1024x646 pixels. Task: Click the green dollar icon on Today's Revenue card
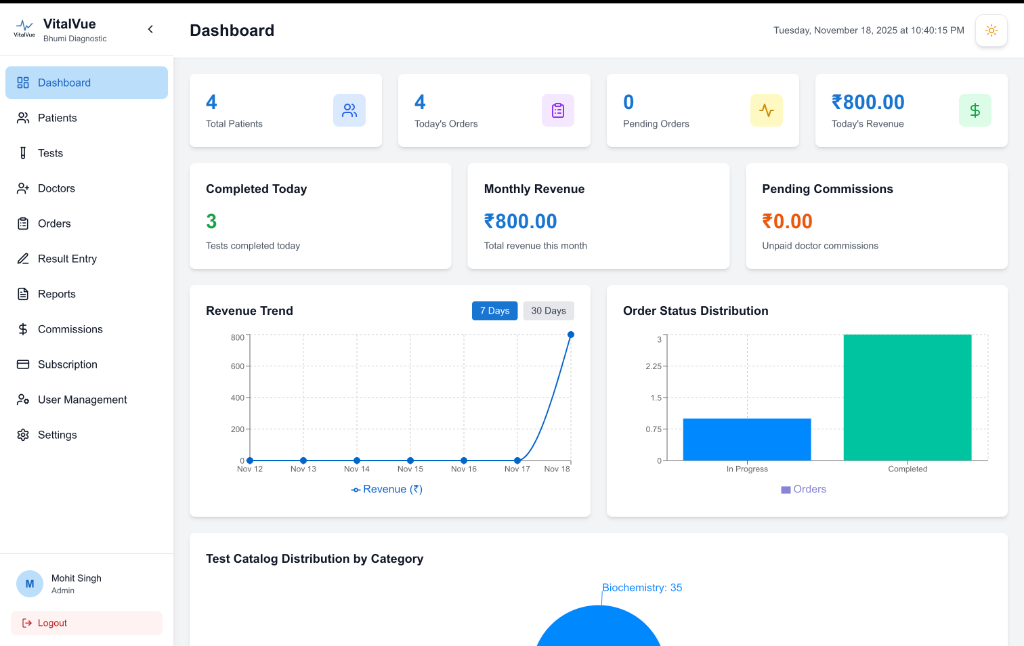(x=975, y=110)
